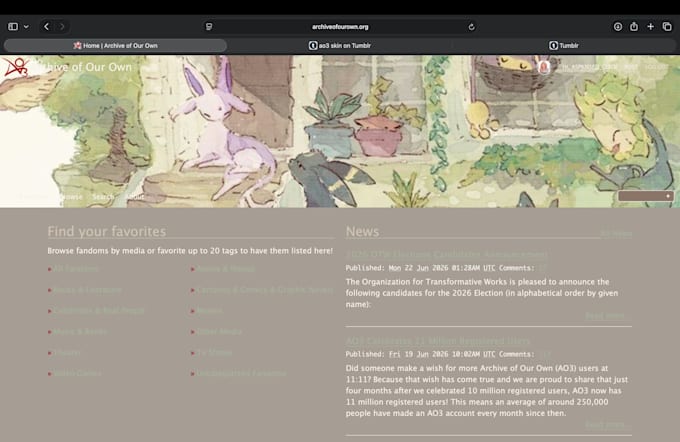
Task: Open the Books & Literature link
Action: tap(87, 290)
